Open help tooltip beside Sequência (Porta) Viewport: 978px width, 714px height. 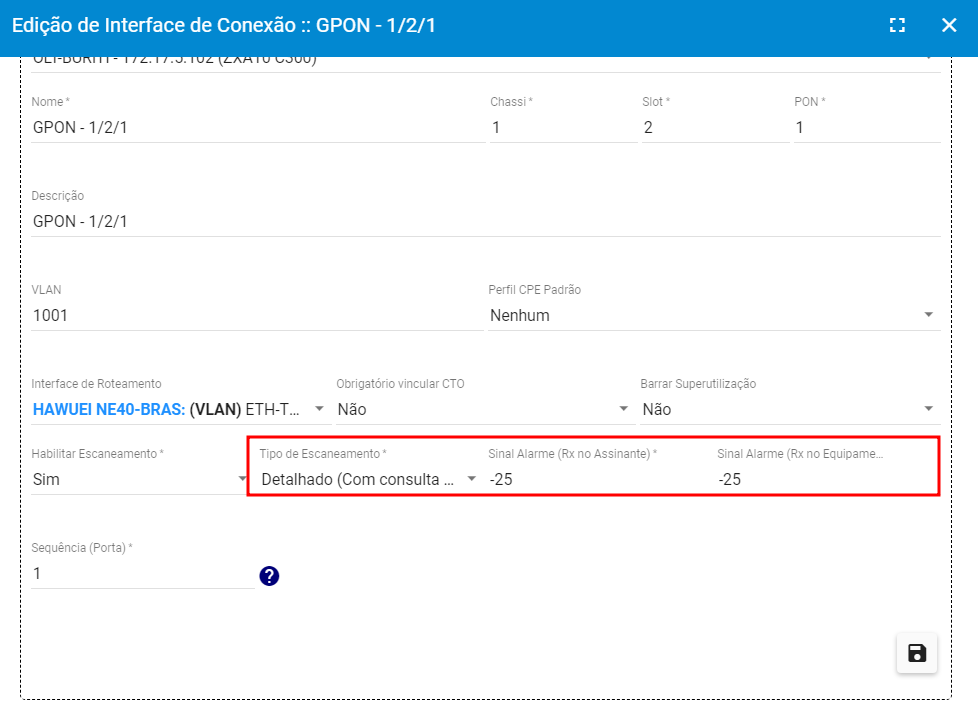tap(269, 576)
